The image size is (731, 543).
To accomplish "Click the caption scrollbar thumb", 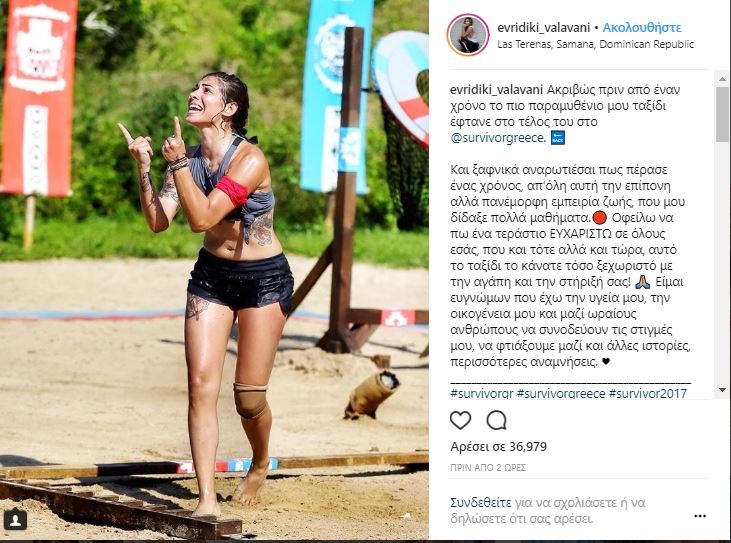I will (x=723, y=113).
